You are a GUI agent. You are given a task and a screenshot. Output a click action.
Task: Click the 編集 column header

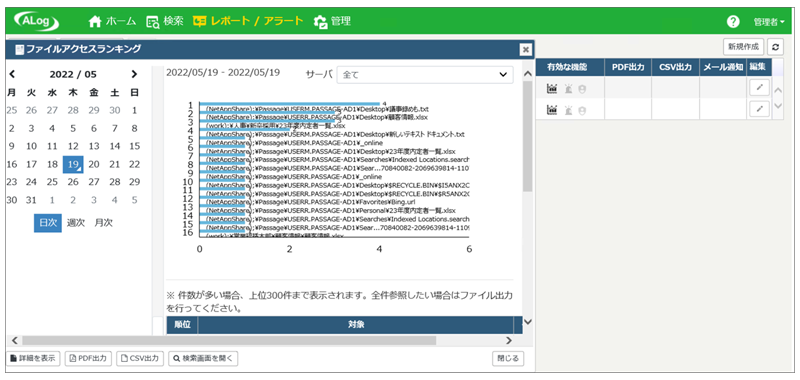759,67
